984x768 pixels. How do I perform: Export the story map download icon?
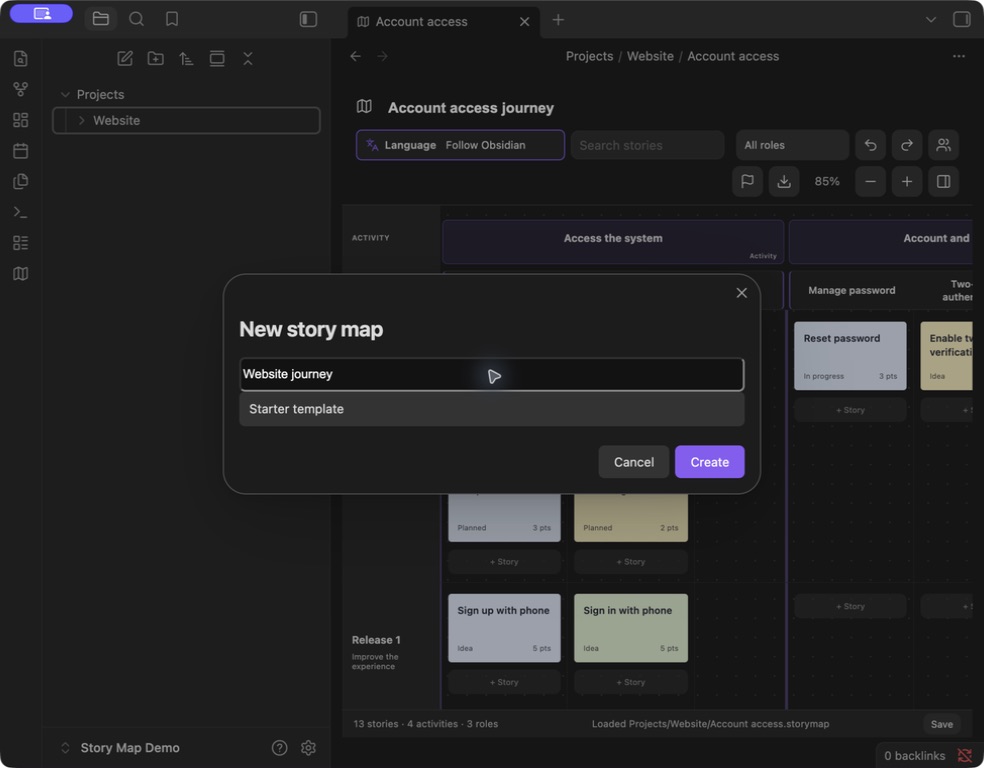pyautogui.click(x=784, y=181)
